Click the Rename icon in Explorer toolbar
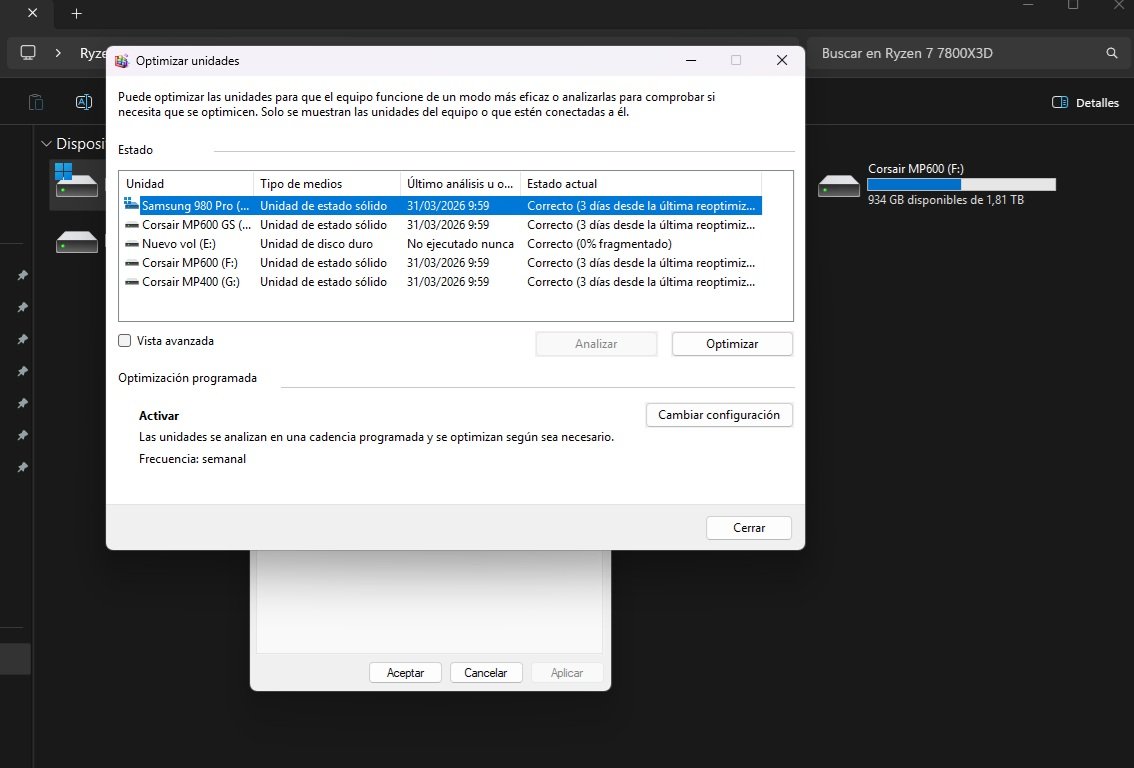This screenshot has height=768, width=1134. coord(84,101)
